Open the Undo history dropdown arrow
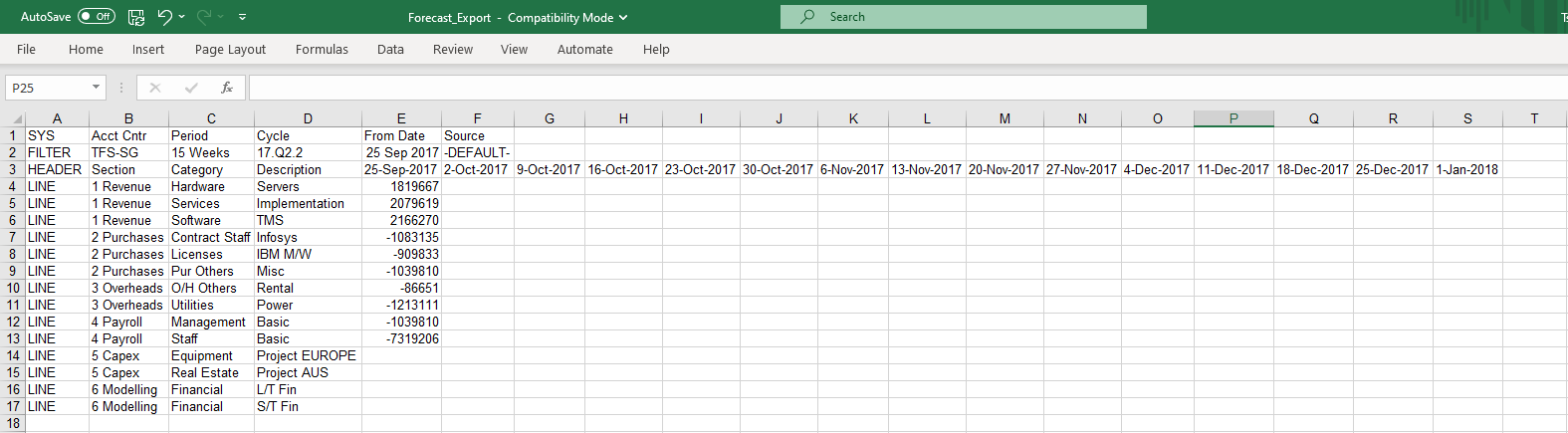The height and width of the screenshot is (433, 1568). tap(183, 17)
